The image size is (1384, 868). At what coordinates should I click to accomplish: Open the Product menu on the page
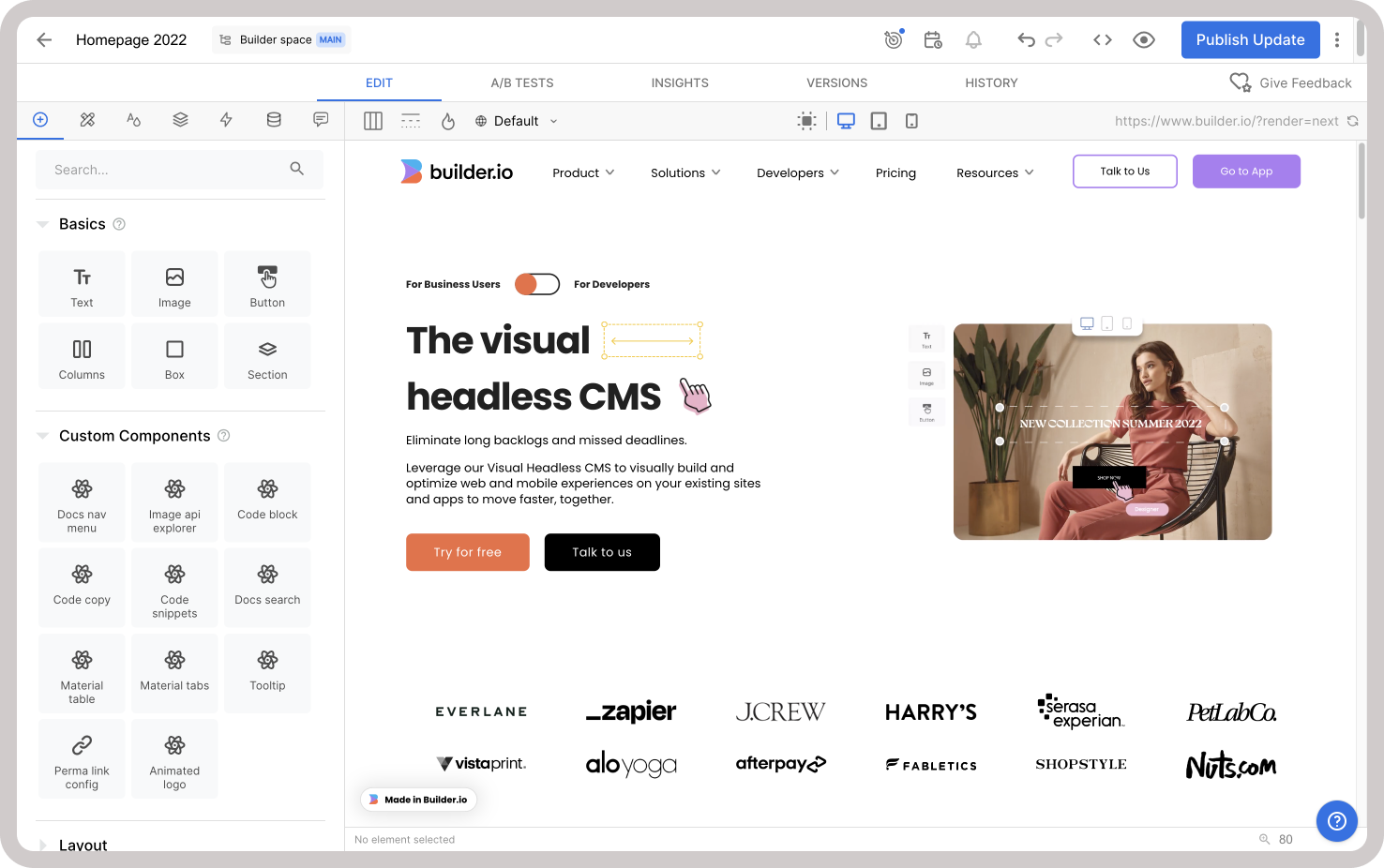[x=583, y=173]
